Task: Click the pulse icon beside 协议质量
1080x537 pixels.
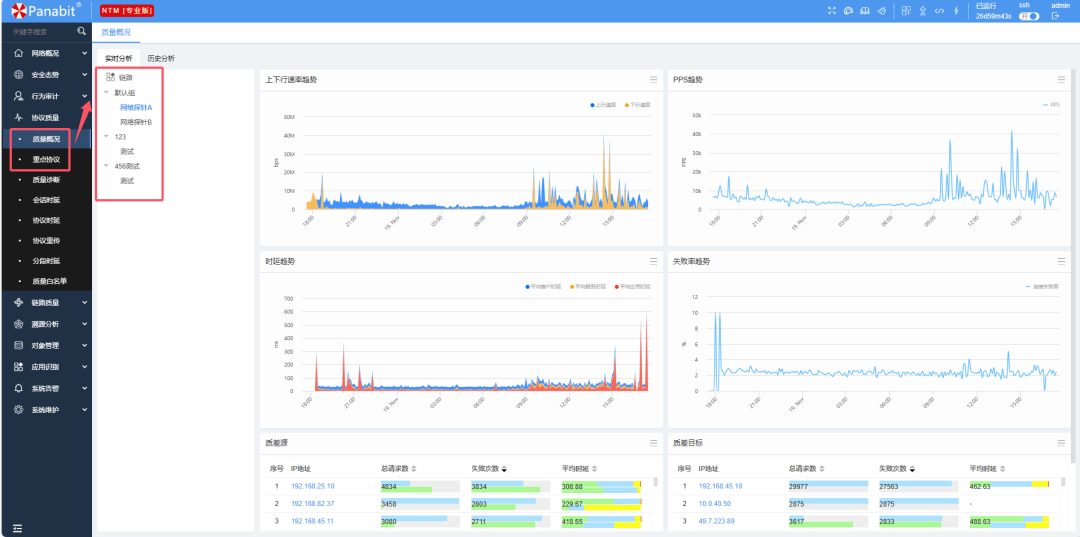Action: (19, 118)
